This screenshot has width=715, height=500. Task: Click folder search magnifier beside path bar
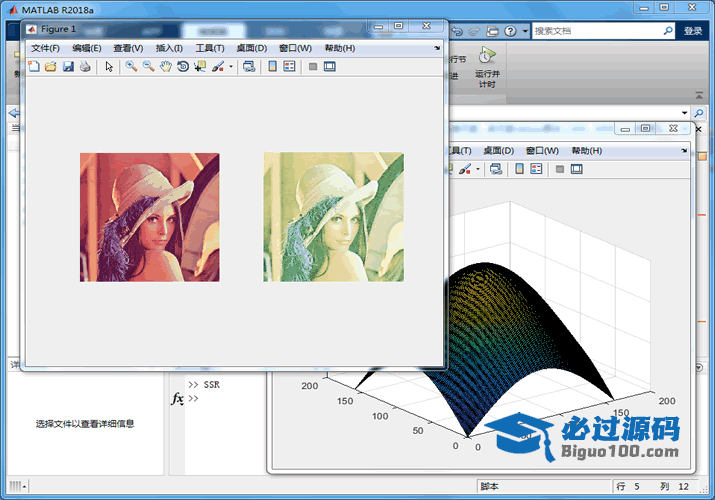point(699,113)
